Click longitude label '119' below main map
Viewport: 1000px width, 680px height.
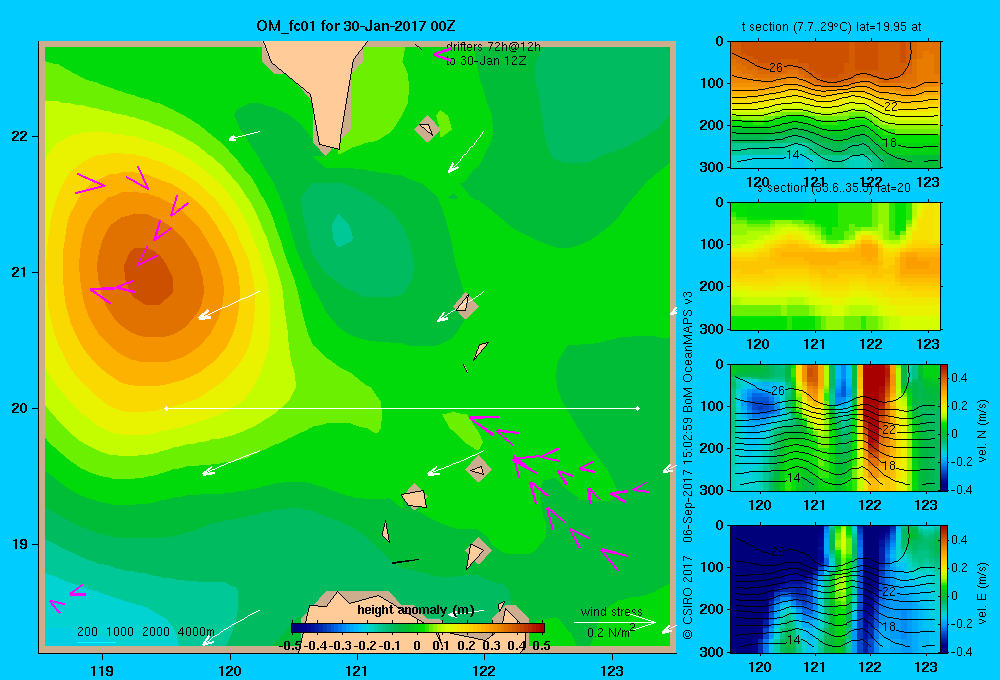(x=103, y=671)
